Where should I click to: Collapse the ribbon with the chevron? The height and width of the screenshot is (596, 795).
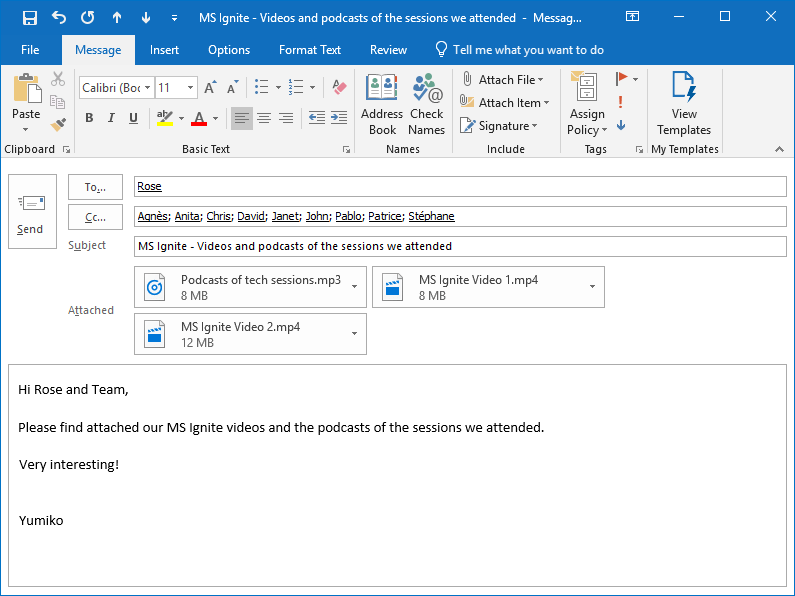pyautogui.click(x=779, y=149)
